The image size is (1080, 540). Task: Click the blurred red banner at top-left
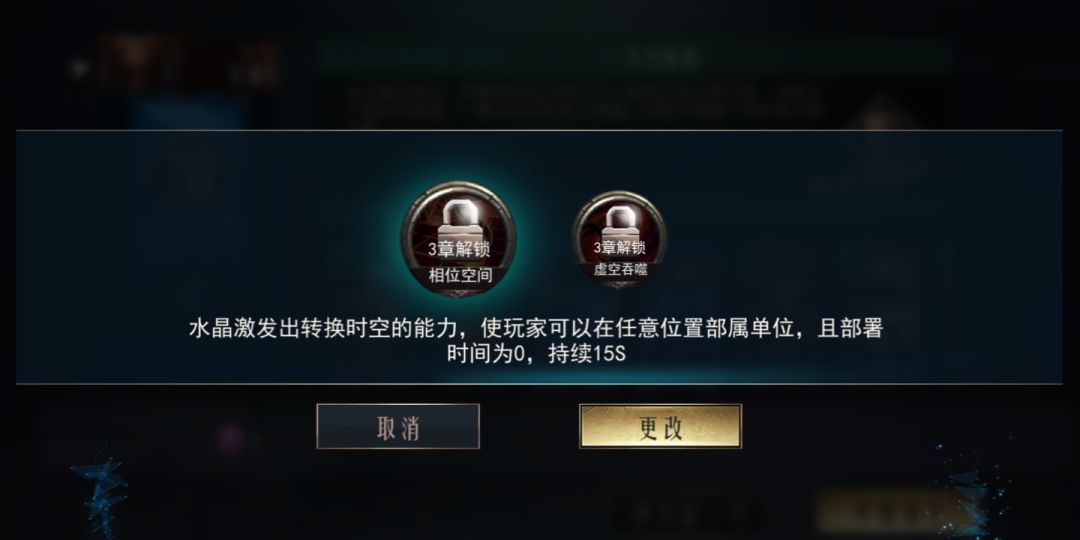pyautogui.click(x=189, y=63)
